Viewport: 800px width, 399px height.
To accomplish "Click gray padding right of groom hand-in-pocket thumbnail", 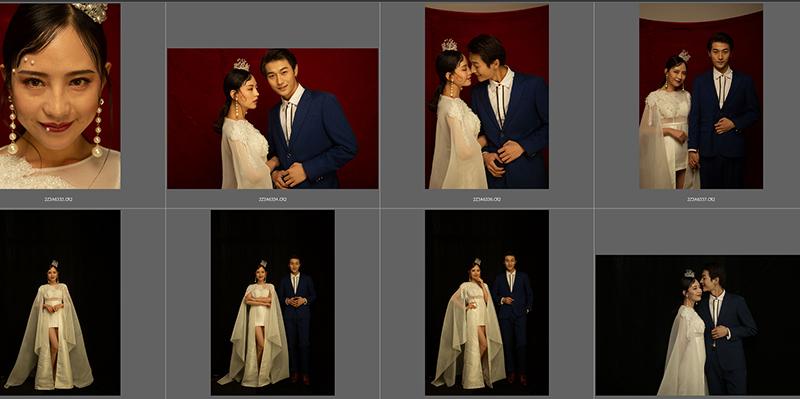I will point(571,303).
